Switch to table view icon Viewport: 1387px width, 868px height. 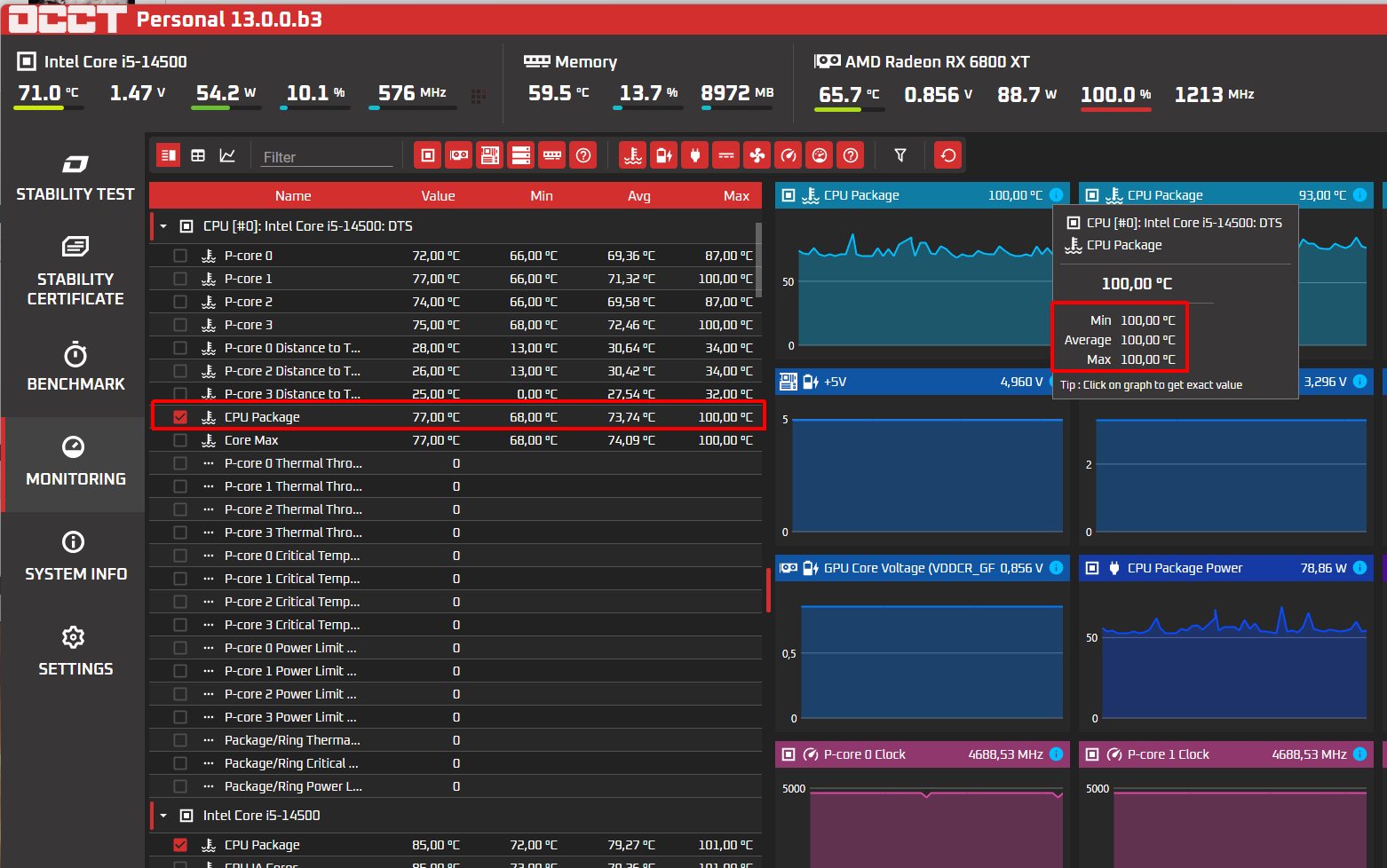tap(198, 155)
